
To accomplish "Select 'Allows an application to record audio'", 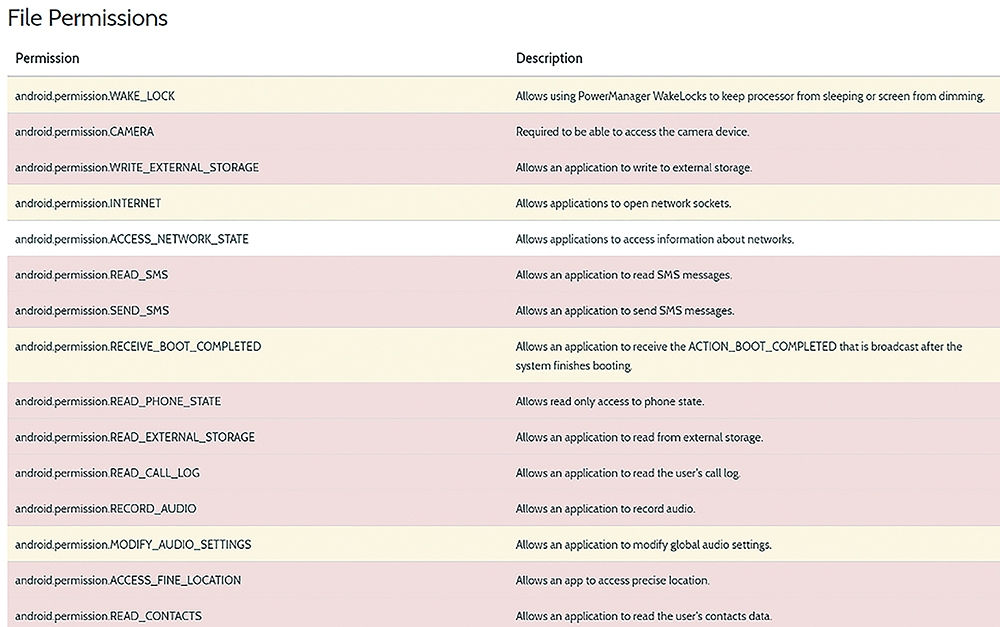I will [606, 508].
